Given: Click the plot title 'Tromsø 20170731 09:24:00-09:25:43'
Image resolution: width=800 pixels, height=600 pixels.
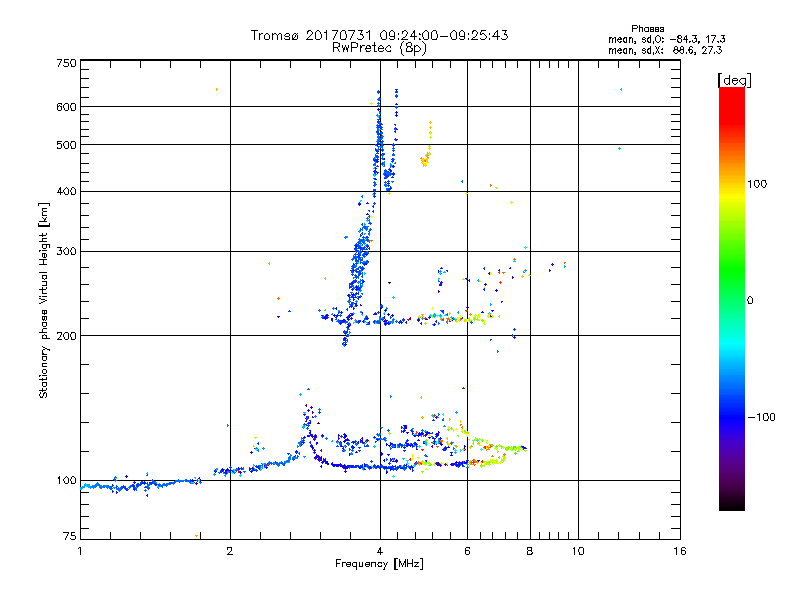Looking at the screenshot, I should [x=379, y=35].
